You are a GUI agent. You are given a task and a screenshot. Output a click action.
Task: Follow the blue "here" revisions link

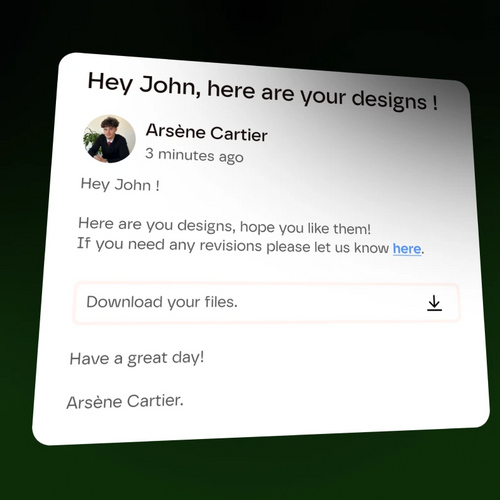click(407, 249)
